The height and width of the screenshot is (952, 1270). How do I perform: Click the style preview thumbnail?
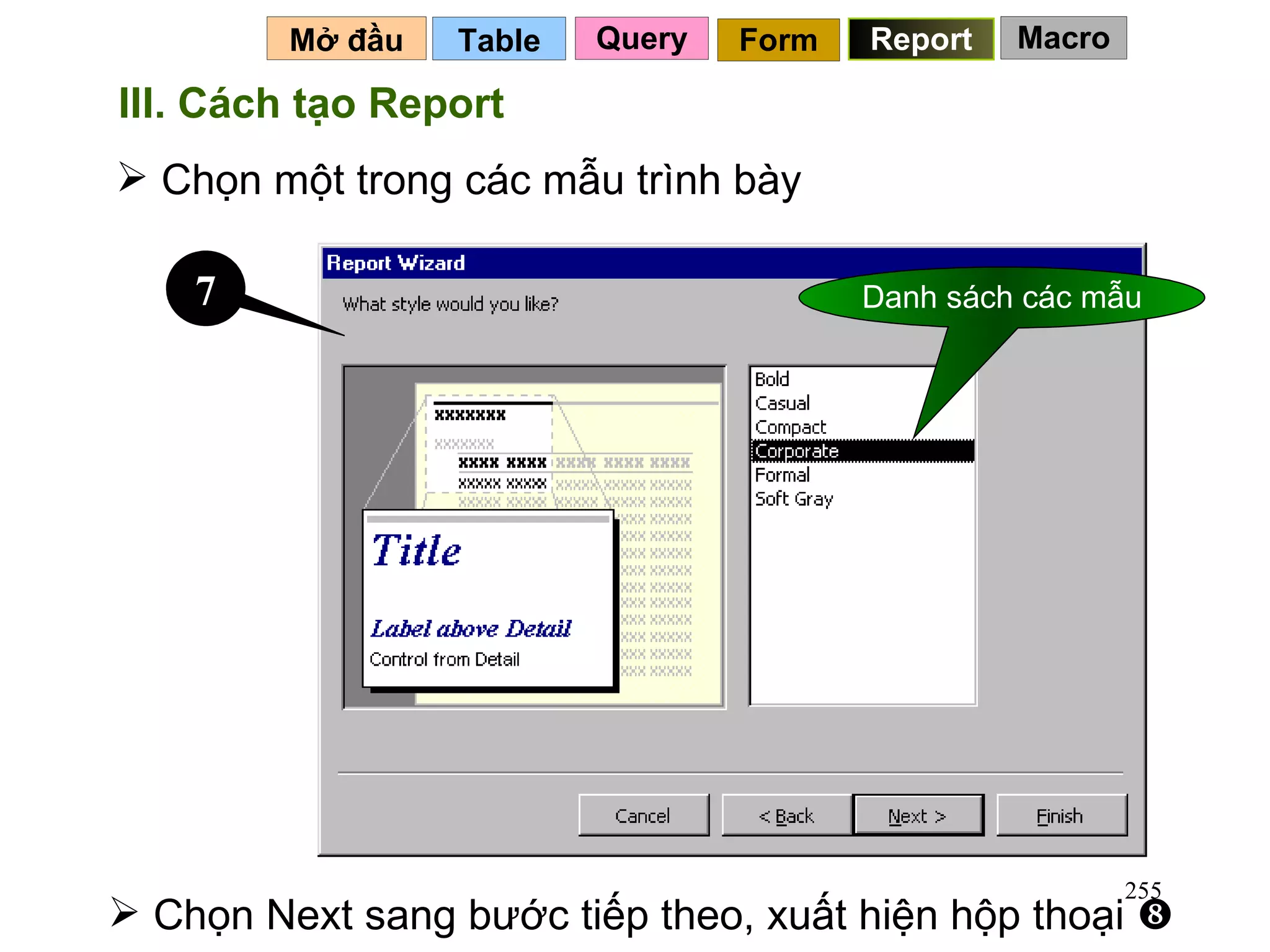tap(534, 537)
